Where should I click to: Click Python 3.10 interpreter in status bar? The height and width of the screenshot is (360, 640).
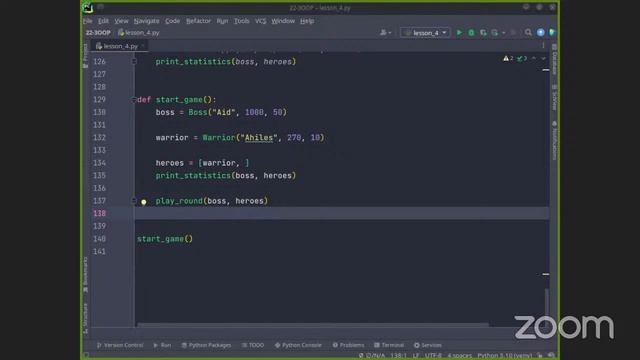[504, 356]
